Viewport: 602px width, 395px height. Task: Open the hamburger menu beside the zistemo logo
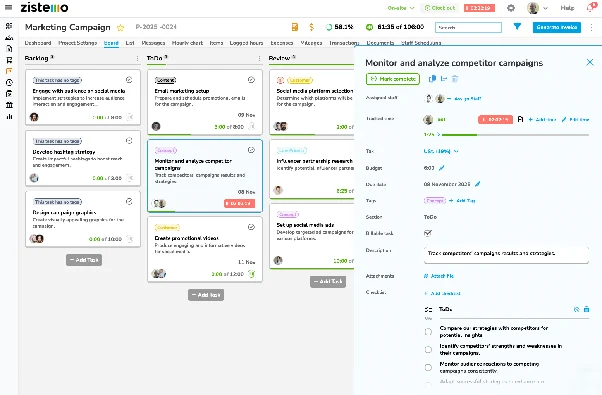(x=8, y=7)
